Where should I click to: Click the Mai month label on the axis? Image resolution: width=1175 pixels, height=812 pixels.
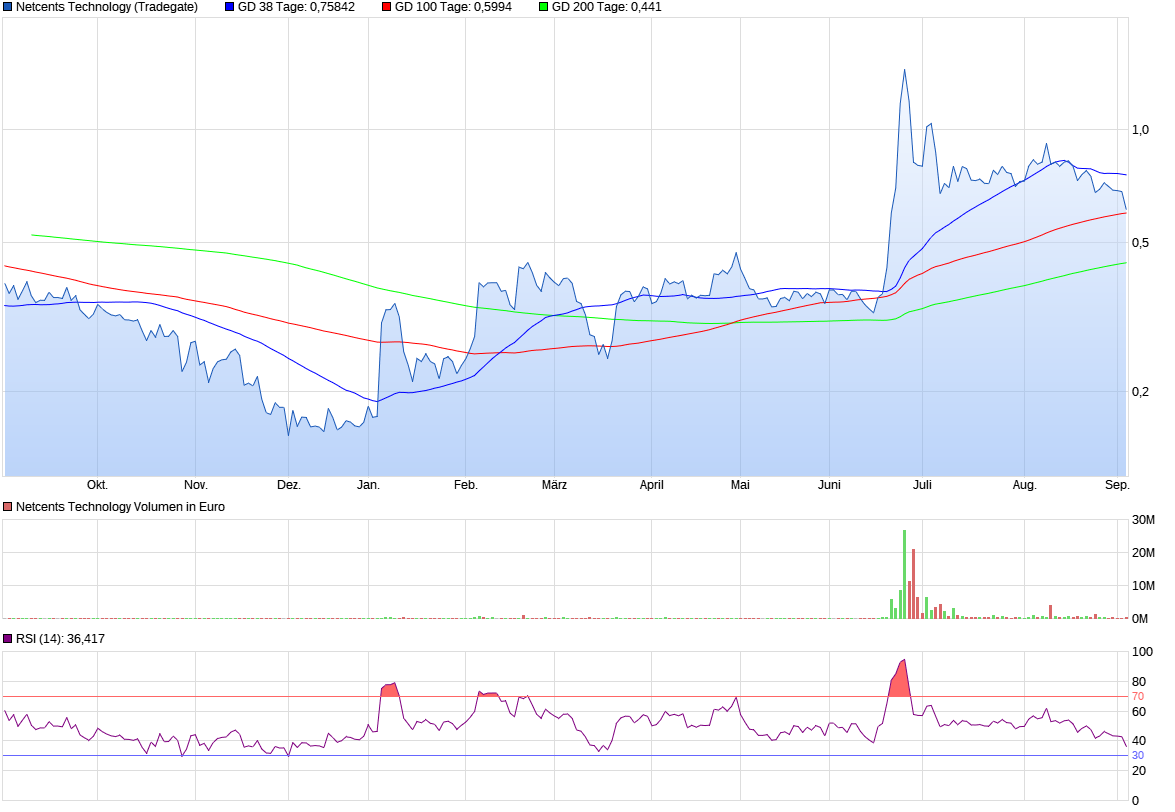point(740,485)
